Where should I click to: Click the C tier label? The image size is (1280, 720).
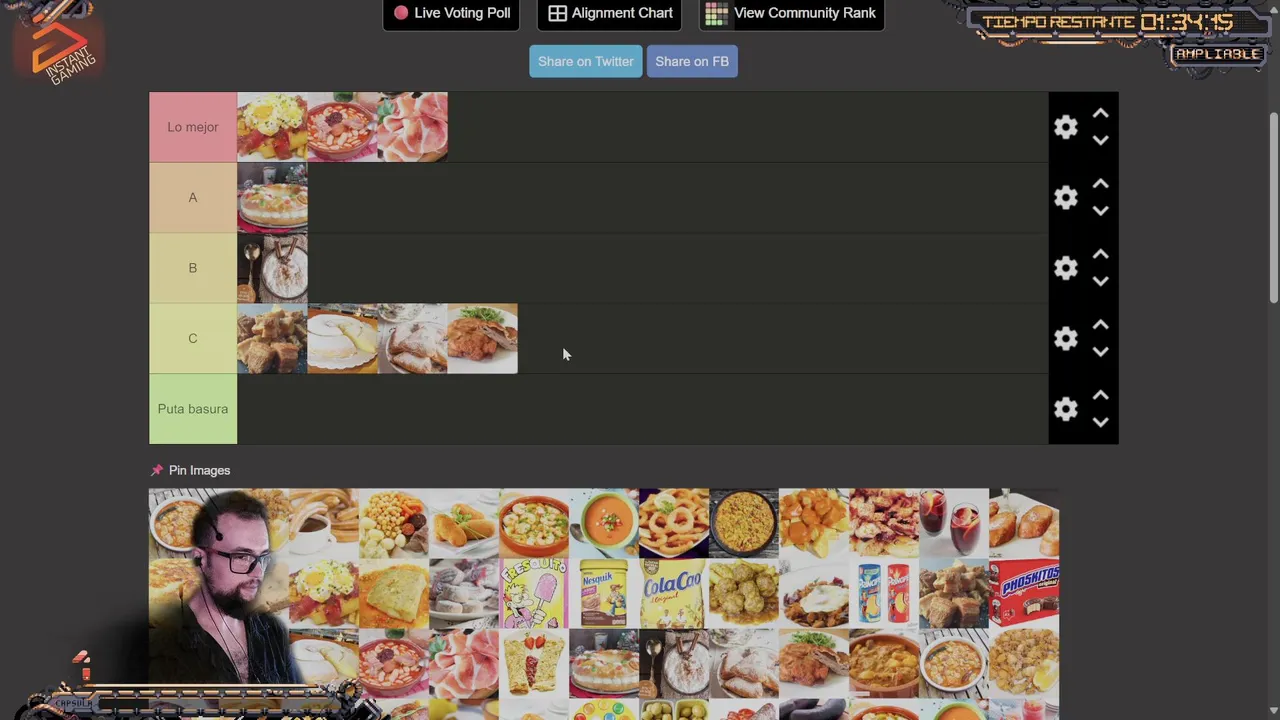point(193,338)
